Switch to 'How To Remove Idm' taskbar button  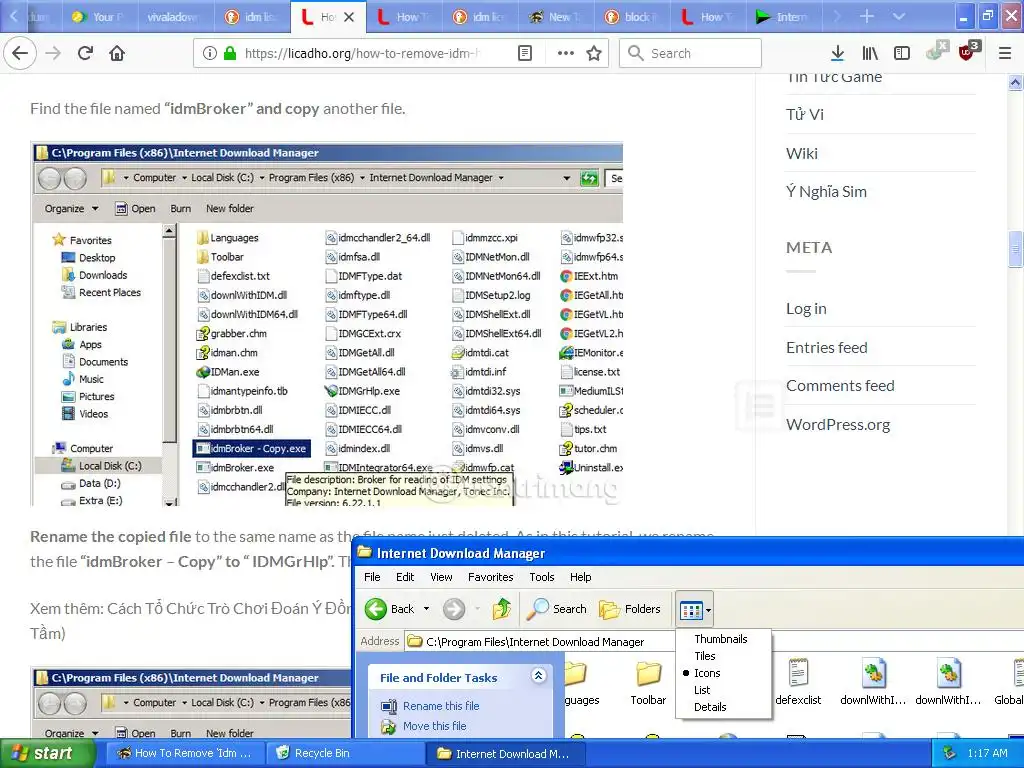point(186,754)
